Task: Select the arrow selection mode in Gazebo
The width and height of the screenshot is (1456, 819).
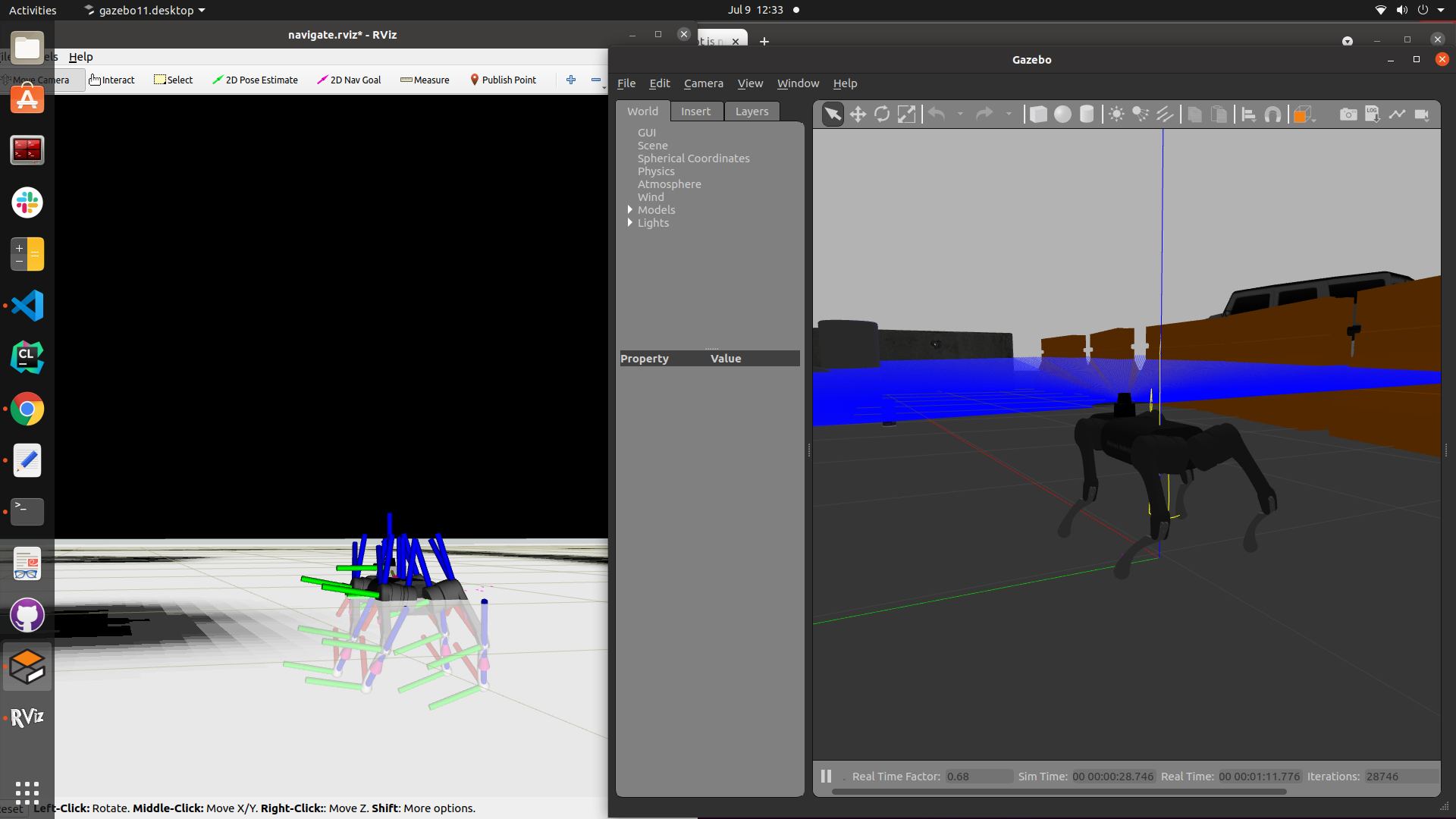Action: pos(833,115)
